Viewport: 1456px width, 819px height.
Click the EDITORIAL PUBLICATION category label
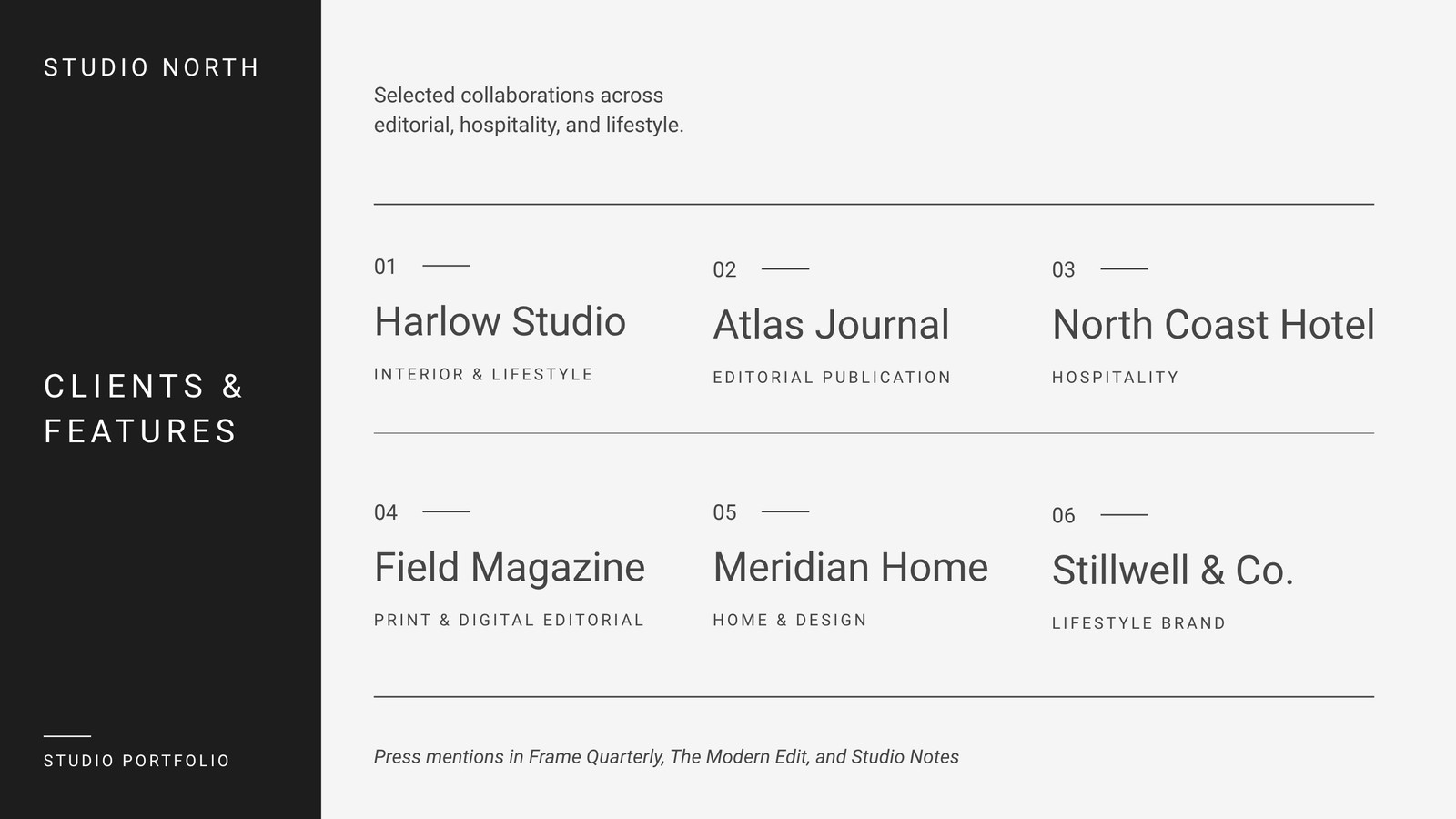832,377
